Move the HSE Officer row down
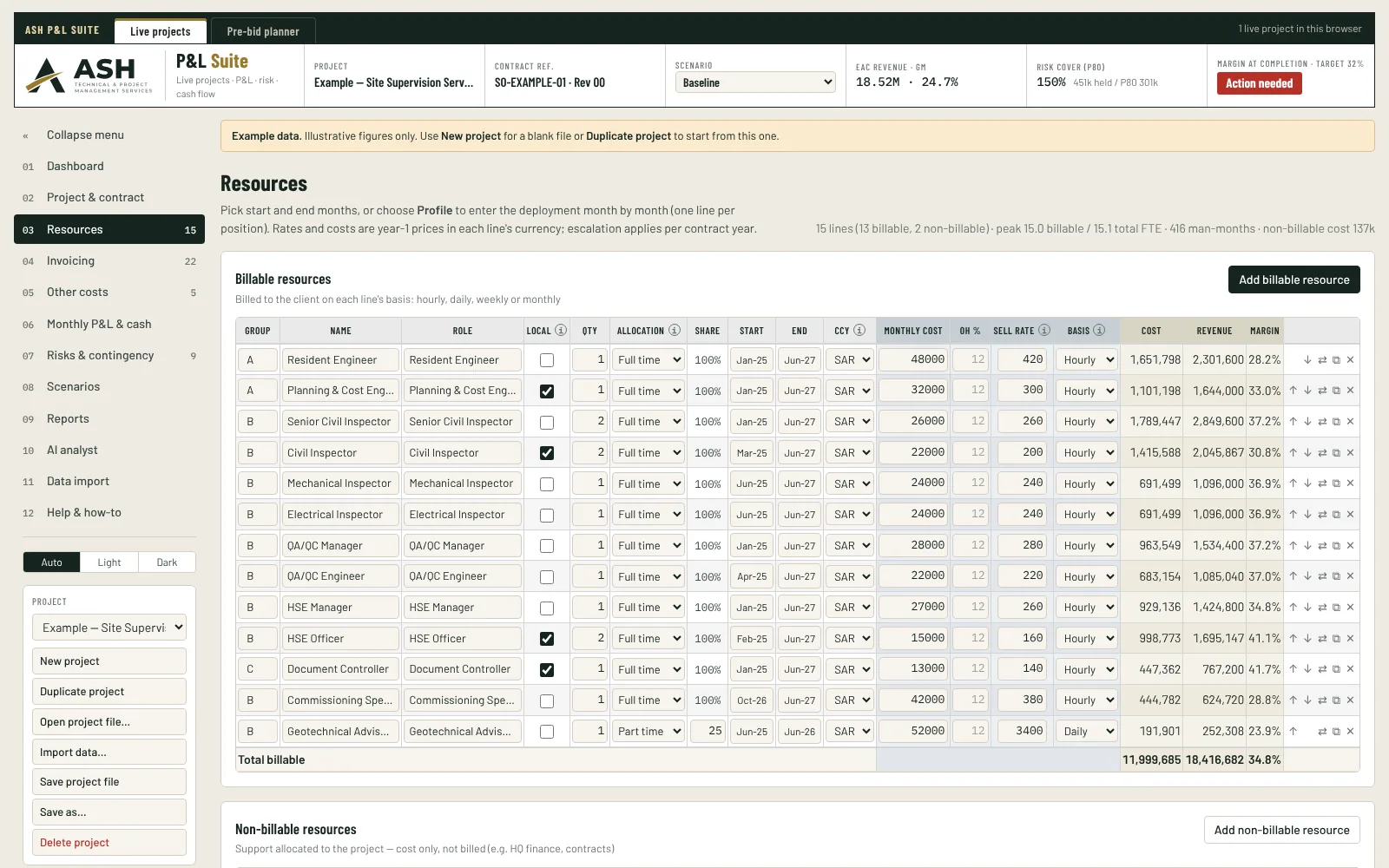 (x=1307, y=638)
